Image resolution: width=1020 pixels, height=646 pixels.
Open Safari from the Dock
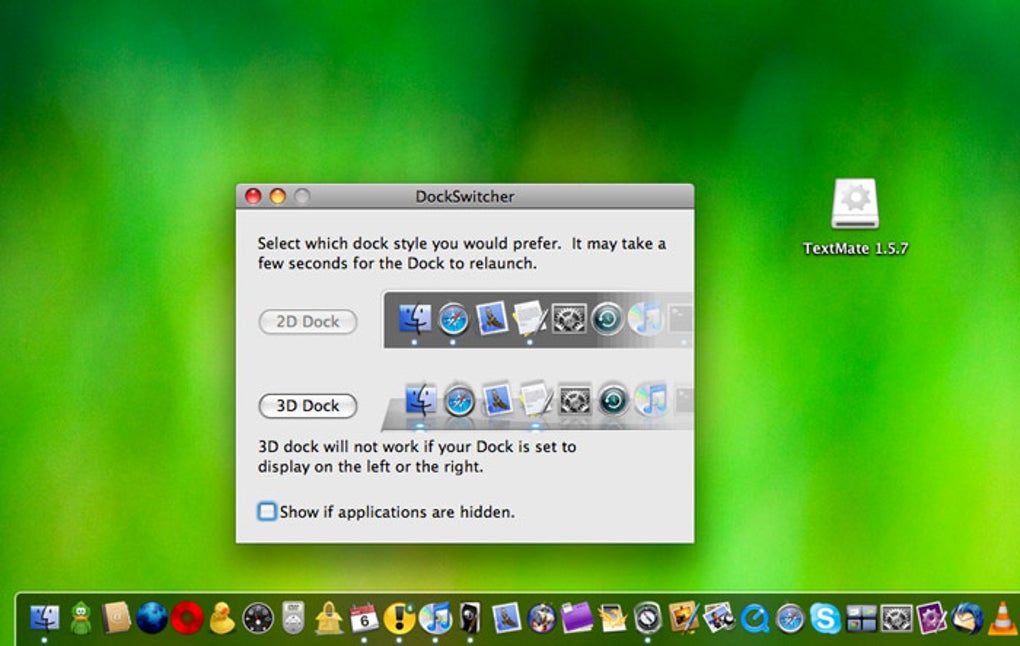(790, 618)
